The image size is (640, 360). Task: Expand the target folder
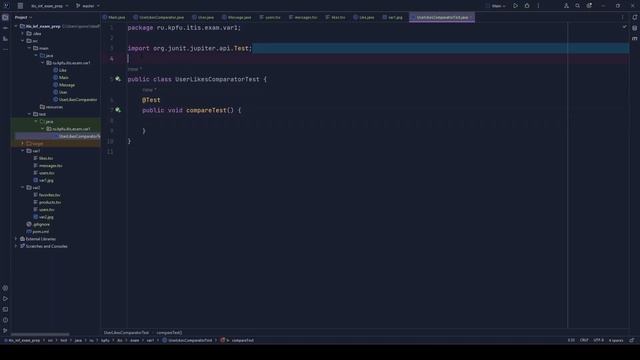coord(23,144)
